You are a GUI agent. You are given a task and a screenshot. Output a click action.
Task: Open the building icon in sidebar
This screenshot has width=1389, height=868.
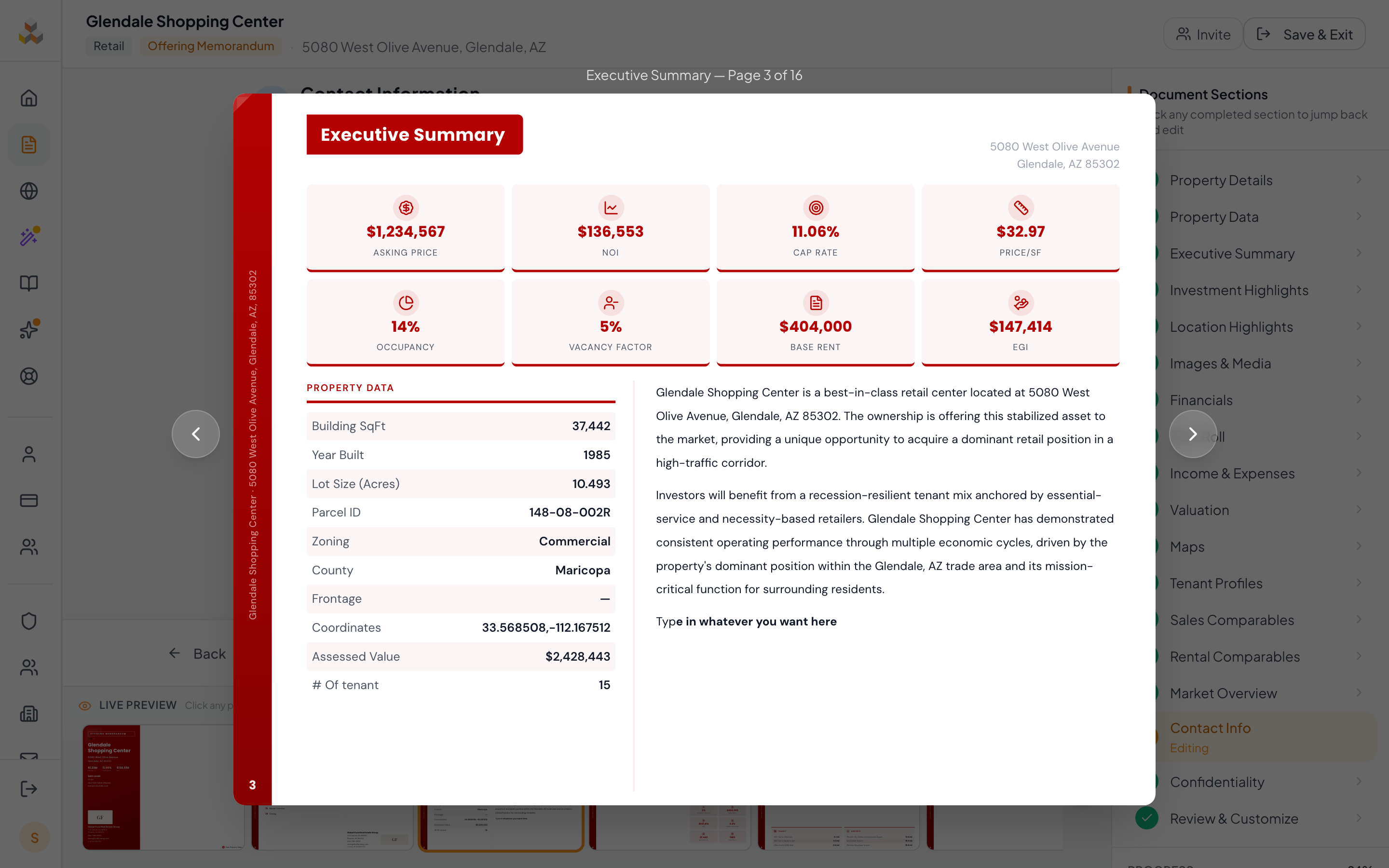29,714
